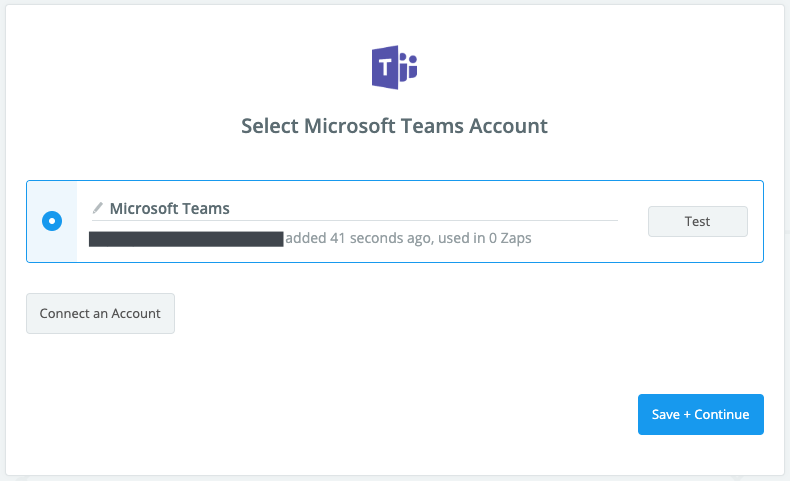The image size is (790, 481).
Task: Click Connect an Account
Action: (x=100, y=313)
